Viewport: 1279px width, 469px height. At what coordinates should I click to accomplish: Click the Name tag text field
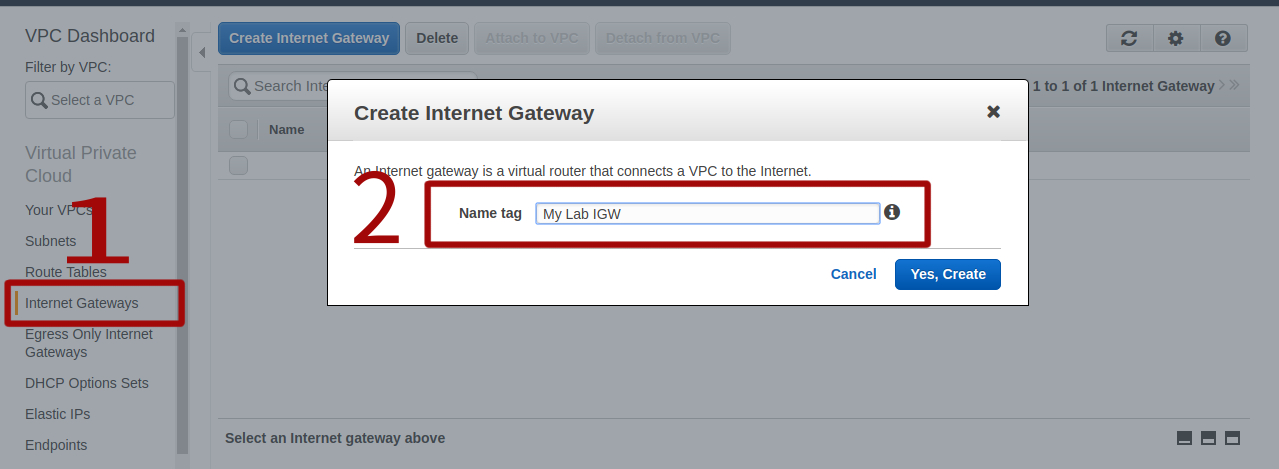[707, 213]
